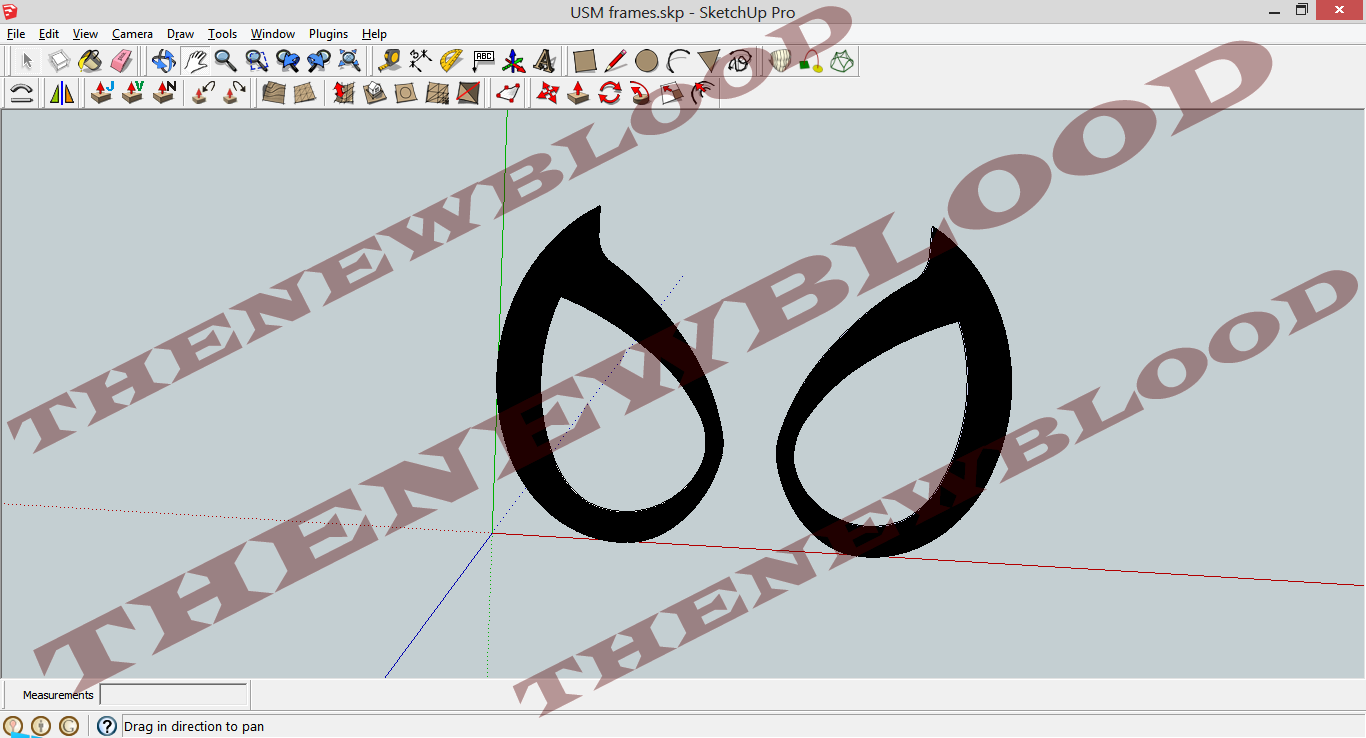Click the Undo push pull arrow icon
The width and height of the screenshot is (1366, 738).
point(204,93)
